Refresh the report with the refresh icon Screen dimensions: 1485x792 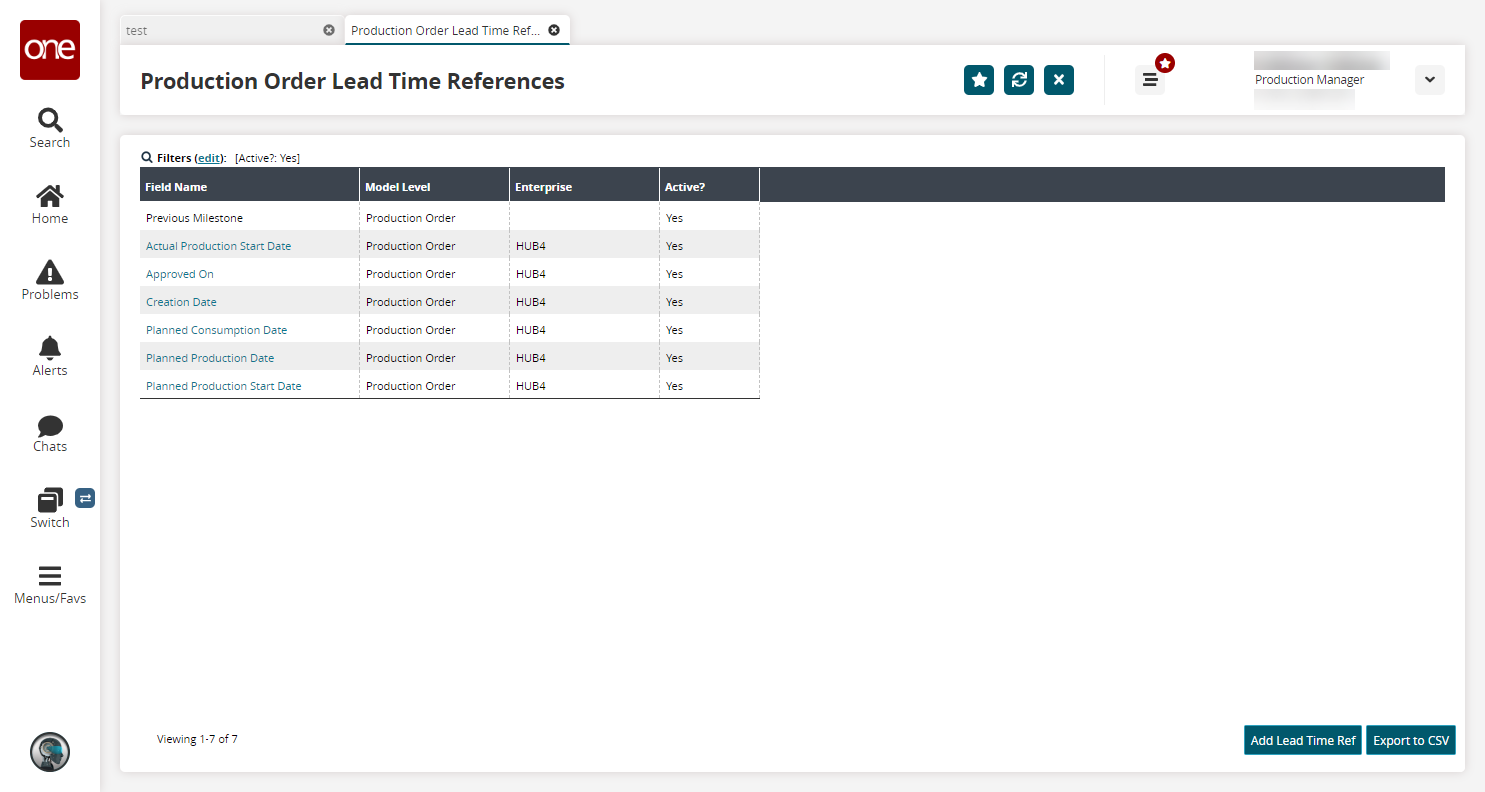coord(1019,80)
